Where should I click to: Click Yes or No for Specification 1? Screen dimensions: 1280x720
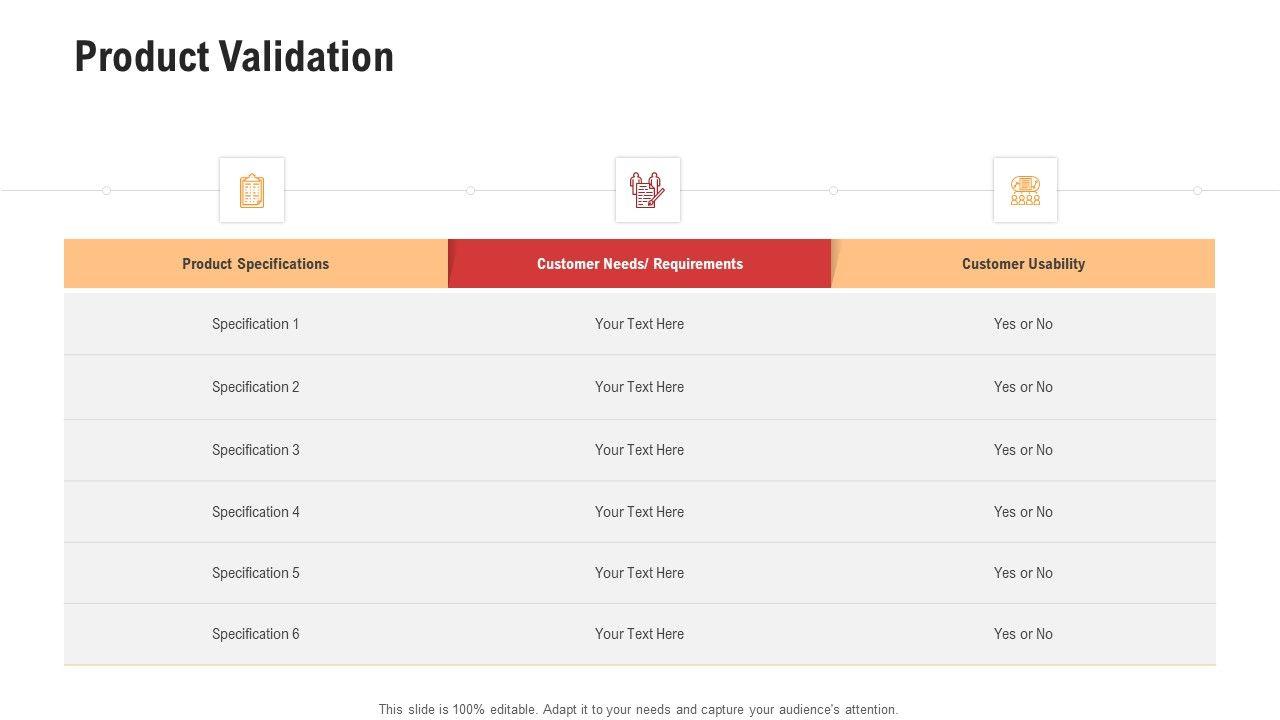tap(1023, 324)
